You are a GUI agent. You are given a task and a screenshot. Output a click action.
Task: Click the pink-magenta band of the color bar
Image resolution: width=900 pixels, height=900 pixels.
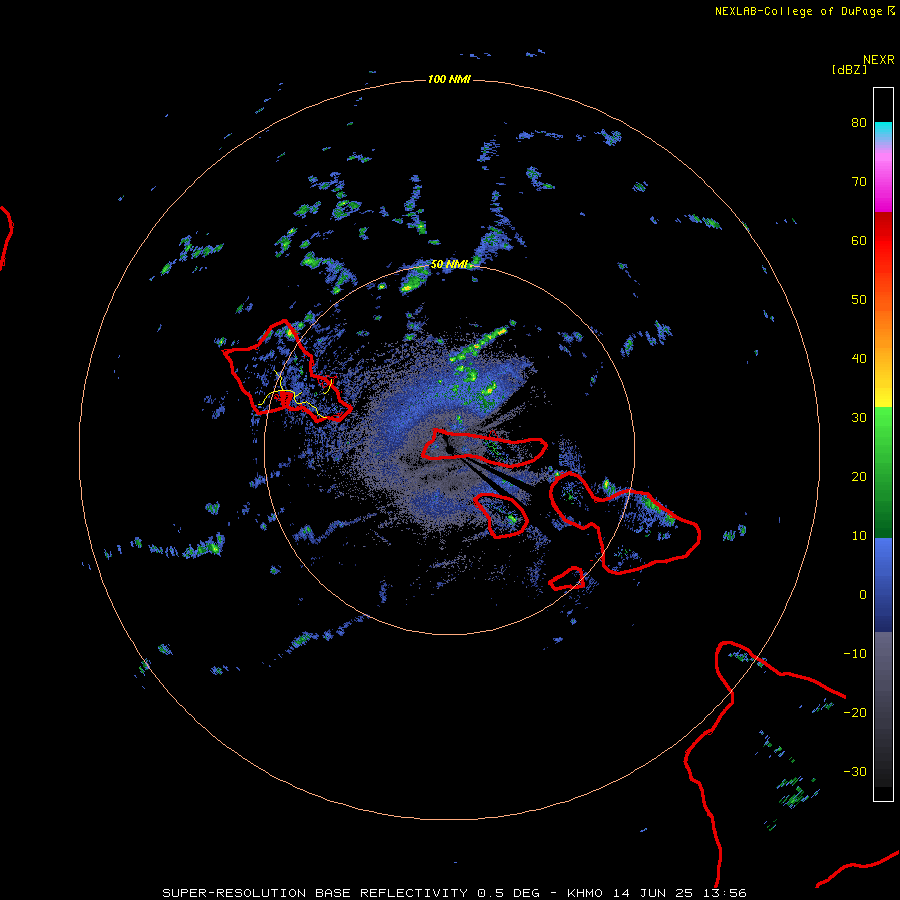click(x=883, y=178)
